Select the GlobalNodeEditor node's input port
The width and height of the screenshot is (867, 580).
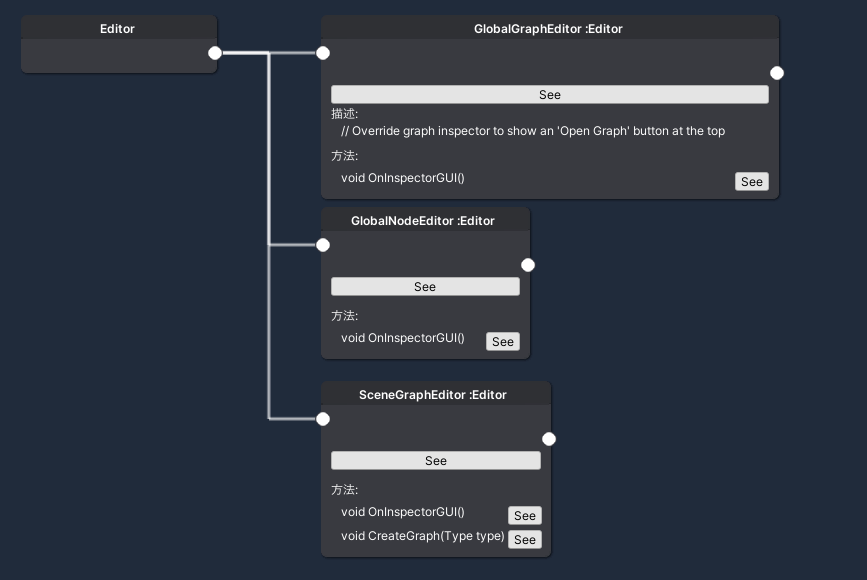[323, 245]
